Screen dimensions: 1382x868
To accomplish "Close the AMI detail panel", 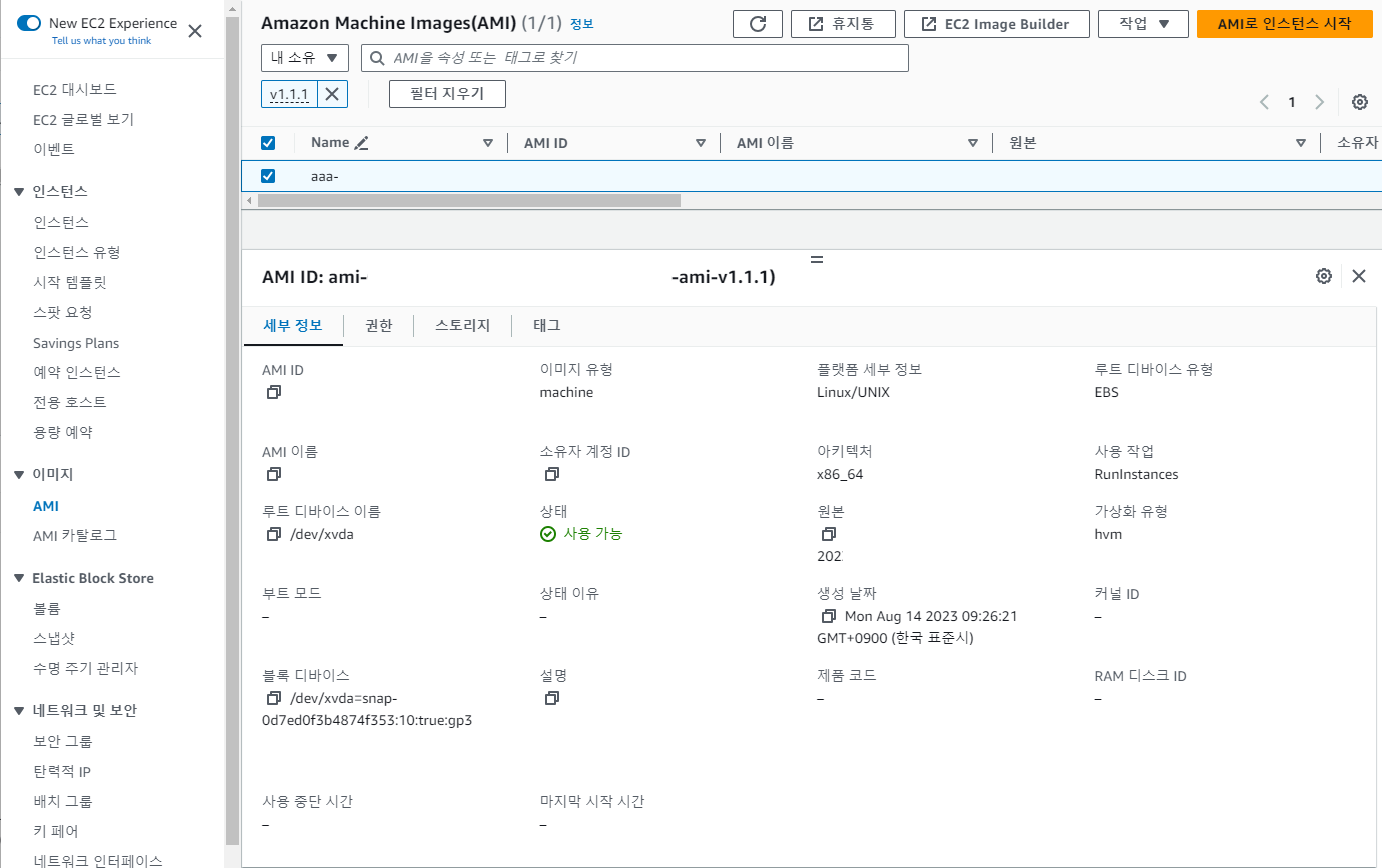I will point(1359,276).
